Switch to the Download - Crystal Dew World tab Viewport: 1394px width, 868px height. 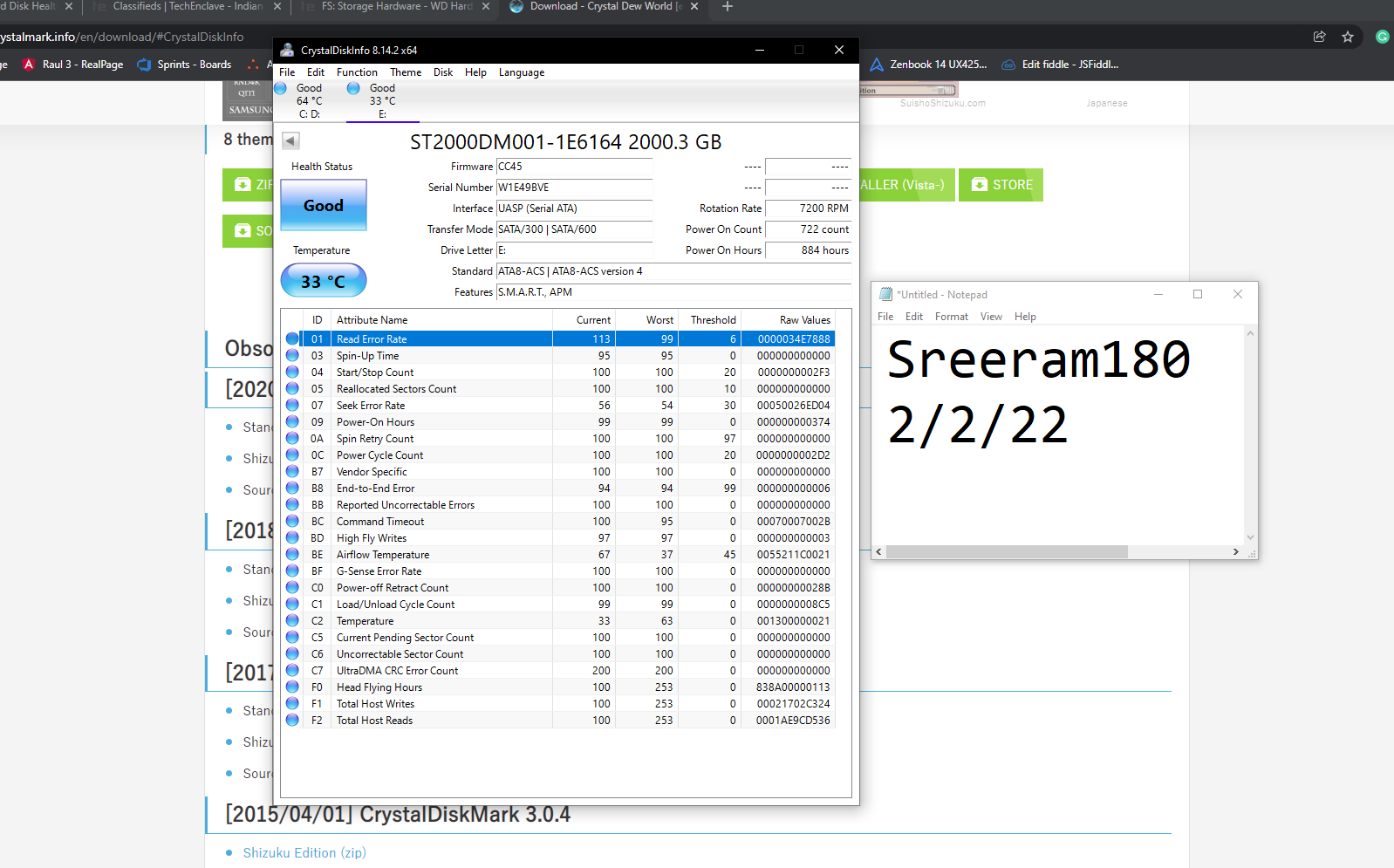[605, 6]
